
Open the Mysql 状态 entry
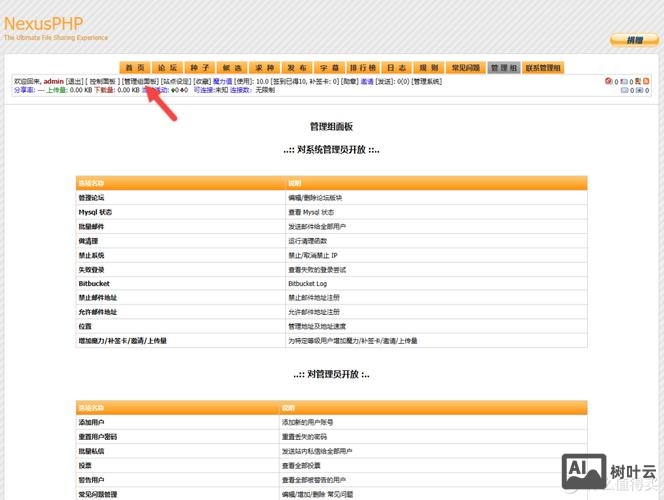[x=95, y=212]
